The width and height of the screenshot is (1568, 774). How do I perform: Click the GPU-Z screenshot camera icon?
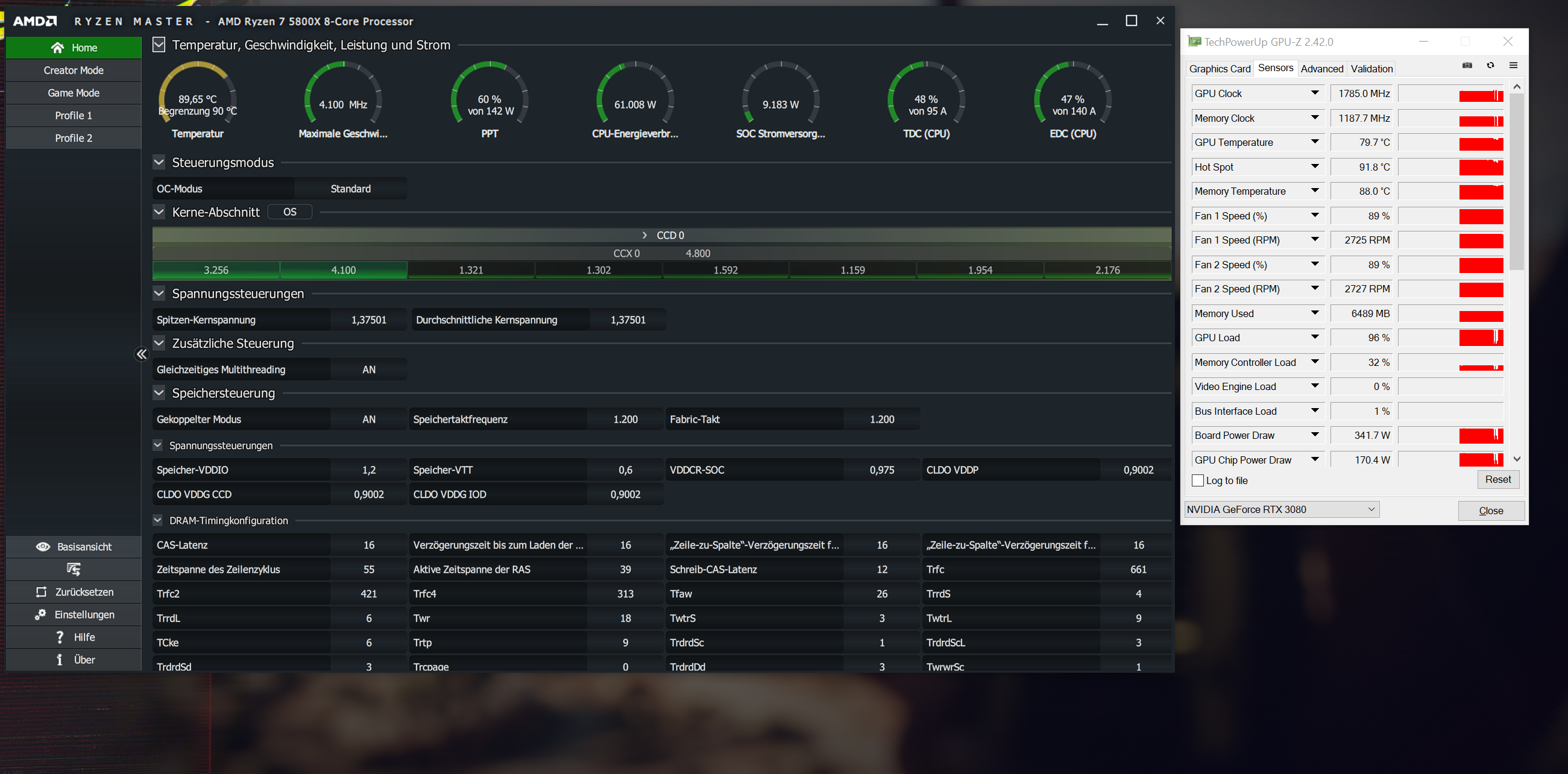click(1467, 66)
